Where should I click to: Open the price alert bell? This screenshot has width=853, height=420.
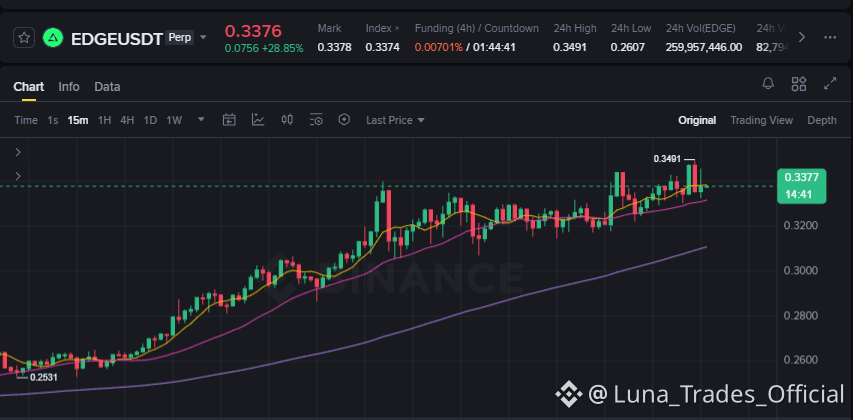768,83
